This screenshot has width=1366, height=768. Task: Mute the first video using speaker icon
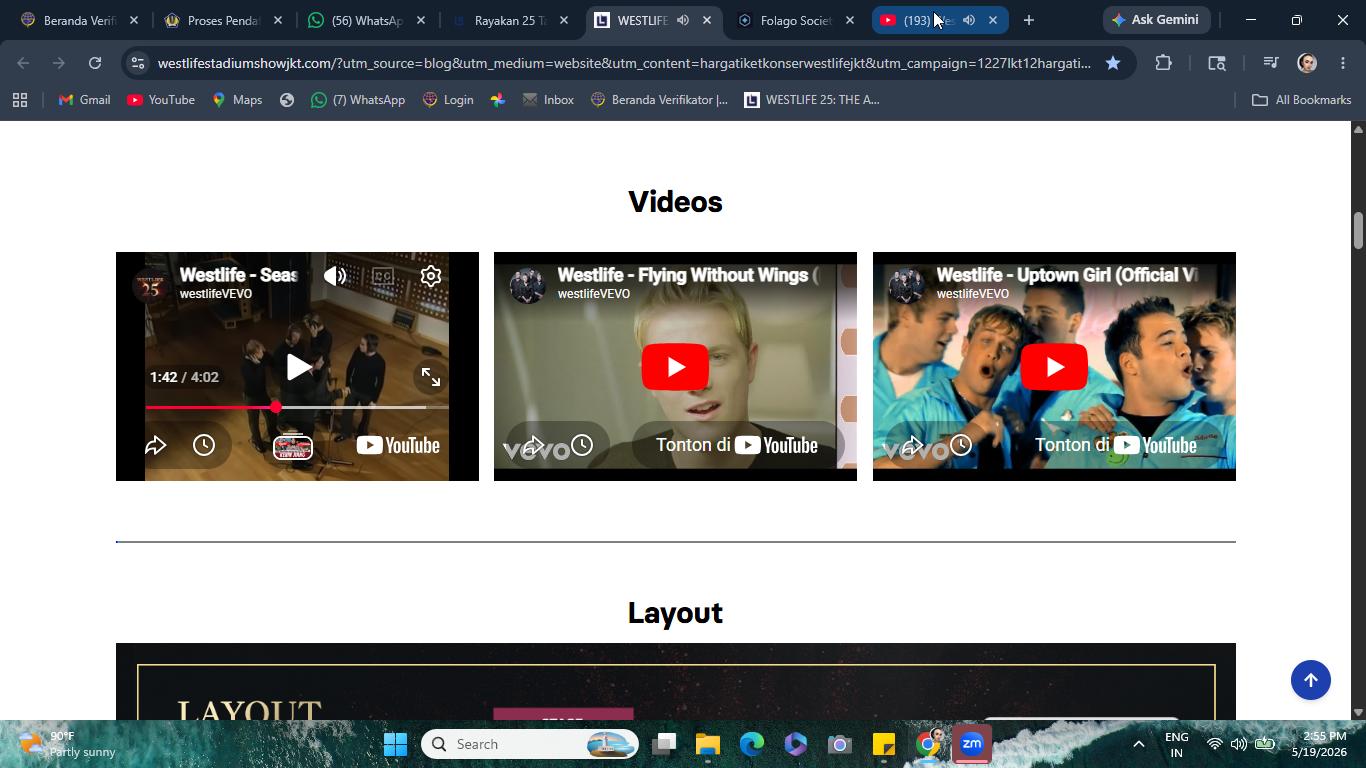coord(335,276)
